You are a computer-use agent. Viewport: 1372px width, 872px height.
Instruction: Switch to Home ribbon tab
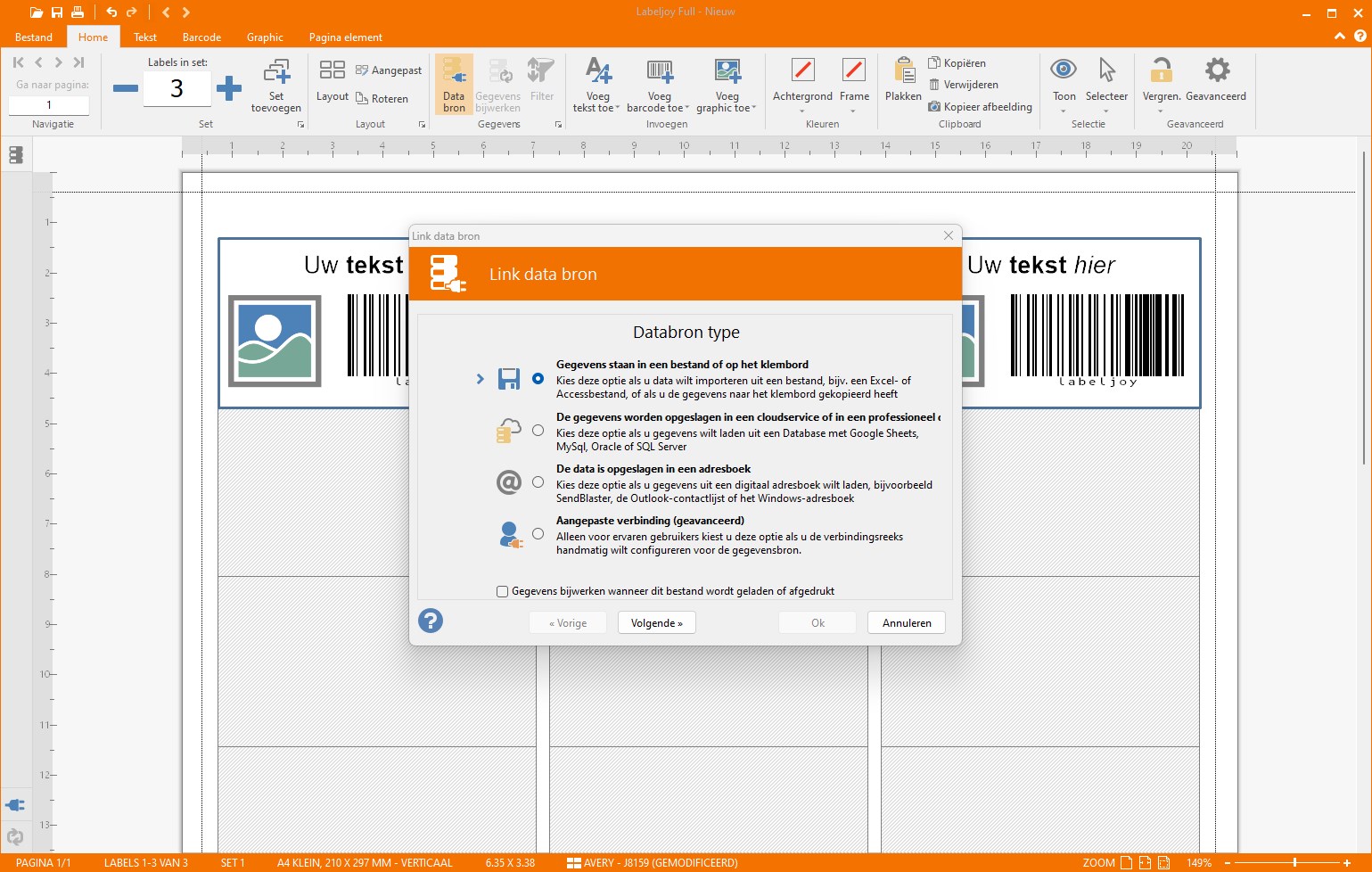pyautogui.click(x=93, y=37)
